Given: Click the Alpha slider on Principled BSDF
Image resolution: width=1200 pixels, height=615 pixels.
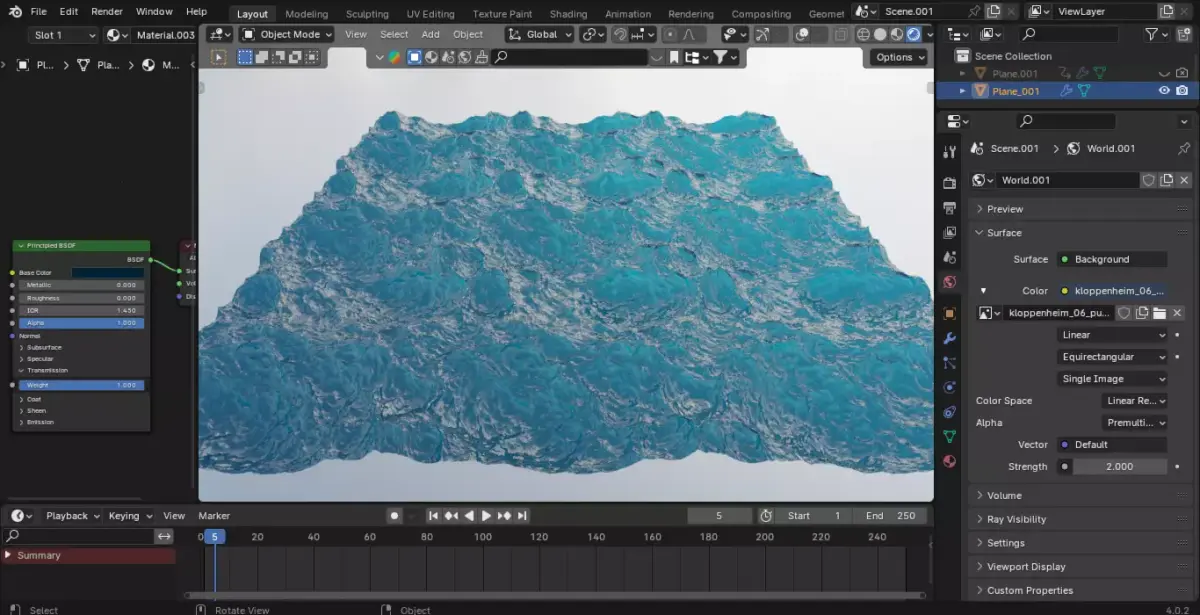Looking at the screenshot, I should coord(82,323).
